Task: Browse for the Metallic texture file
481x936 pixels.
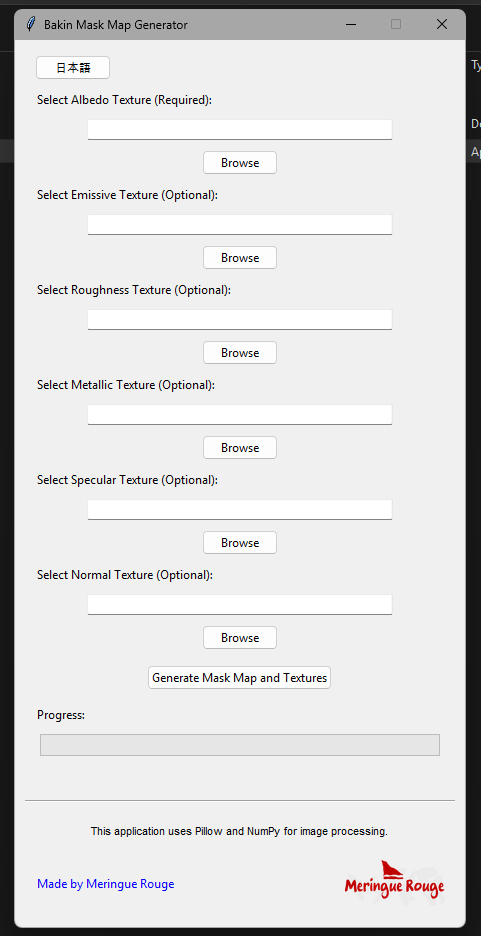Action: click(240, 447)
